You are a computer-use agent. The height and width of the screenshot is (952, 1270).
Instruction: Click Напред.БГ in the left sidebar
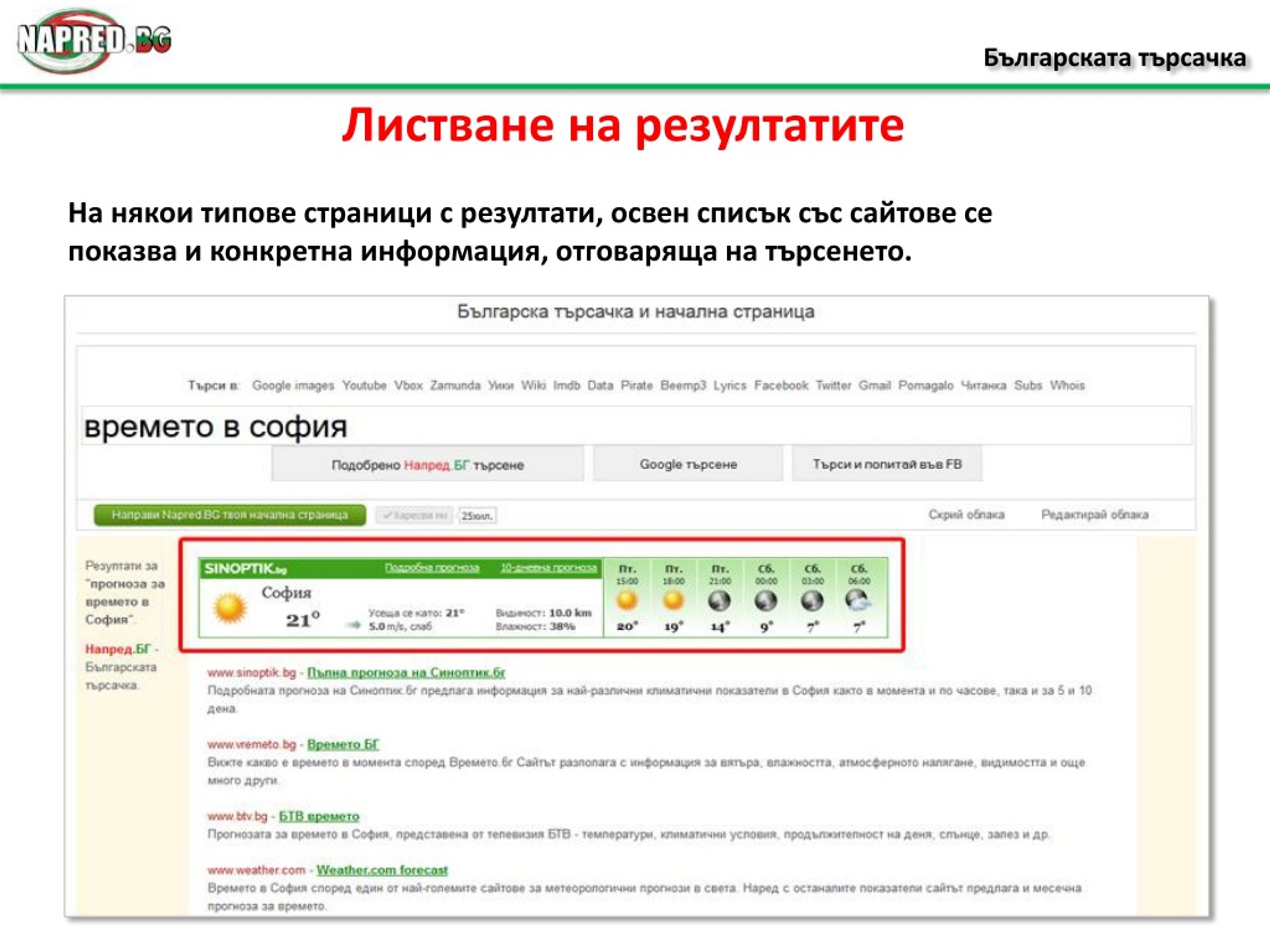[118, 649]
